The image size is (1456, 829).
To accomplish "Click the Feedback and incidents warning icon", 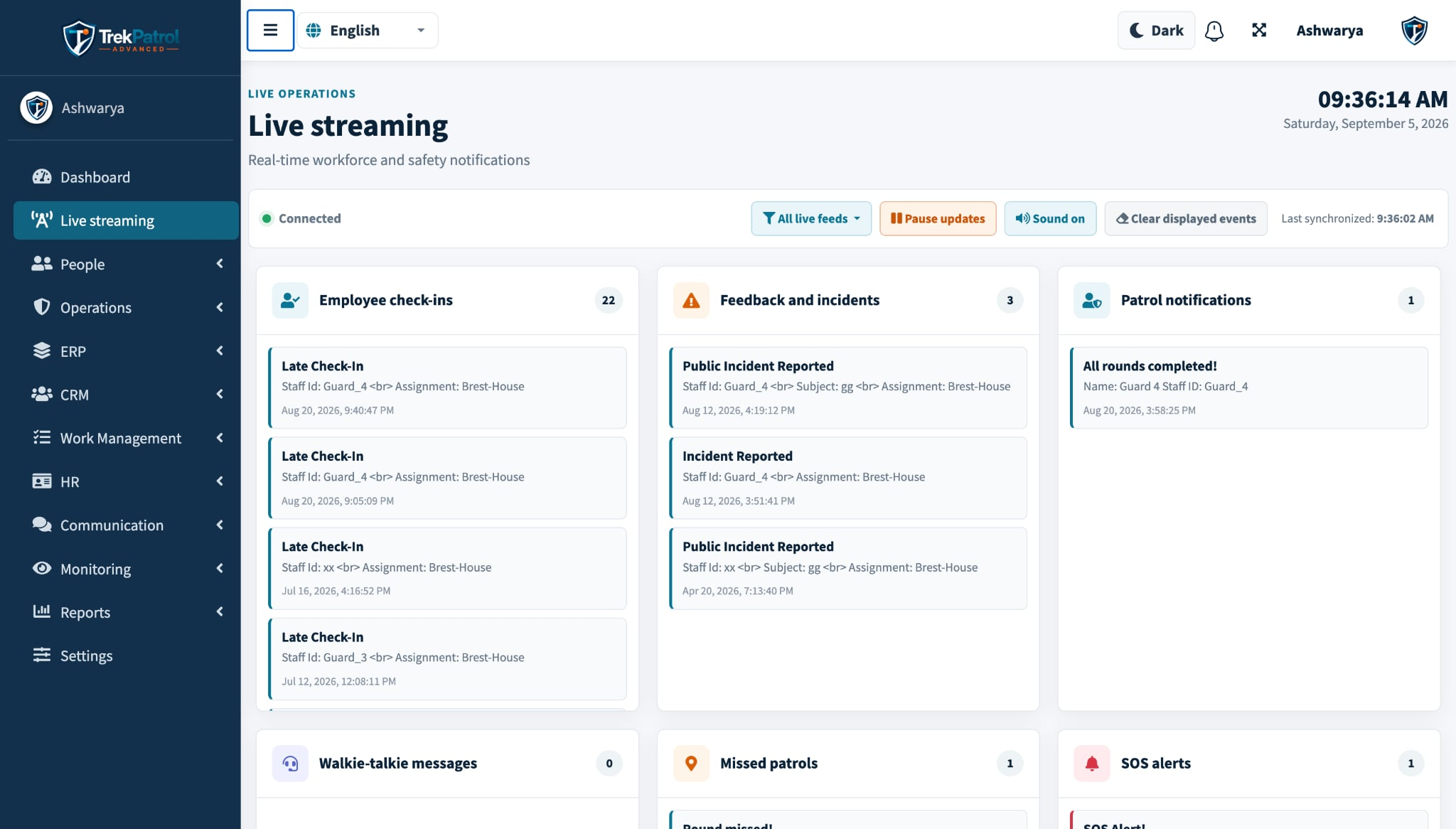I will 691,300.
